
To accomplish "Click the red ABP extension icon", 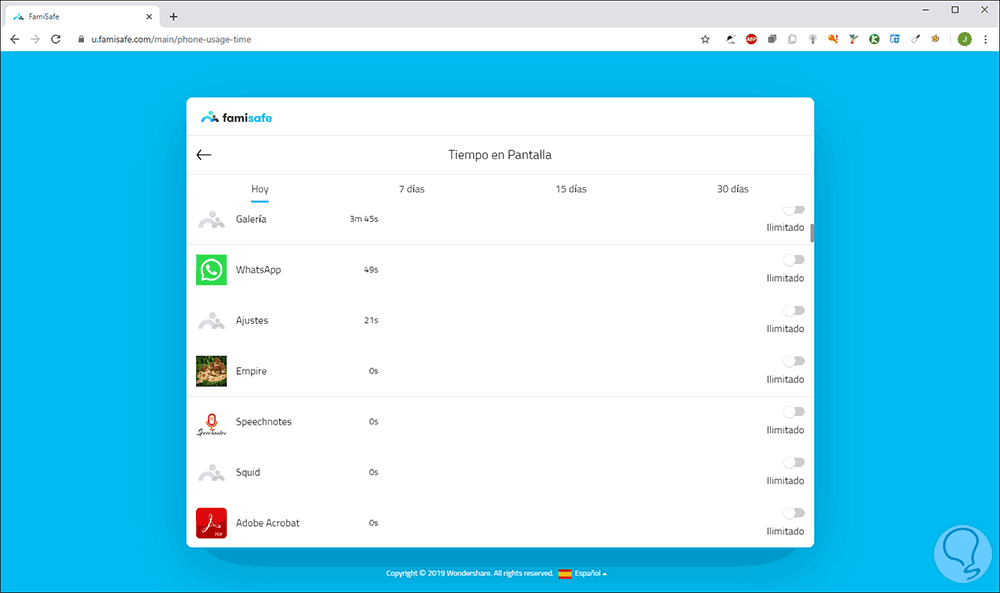I will (751, 39).
